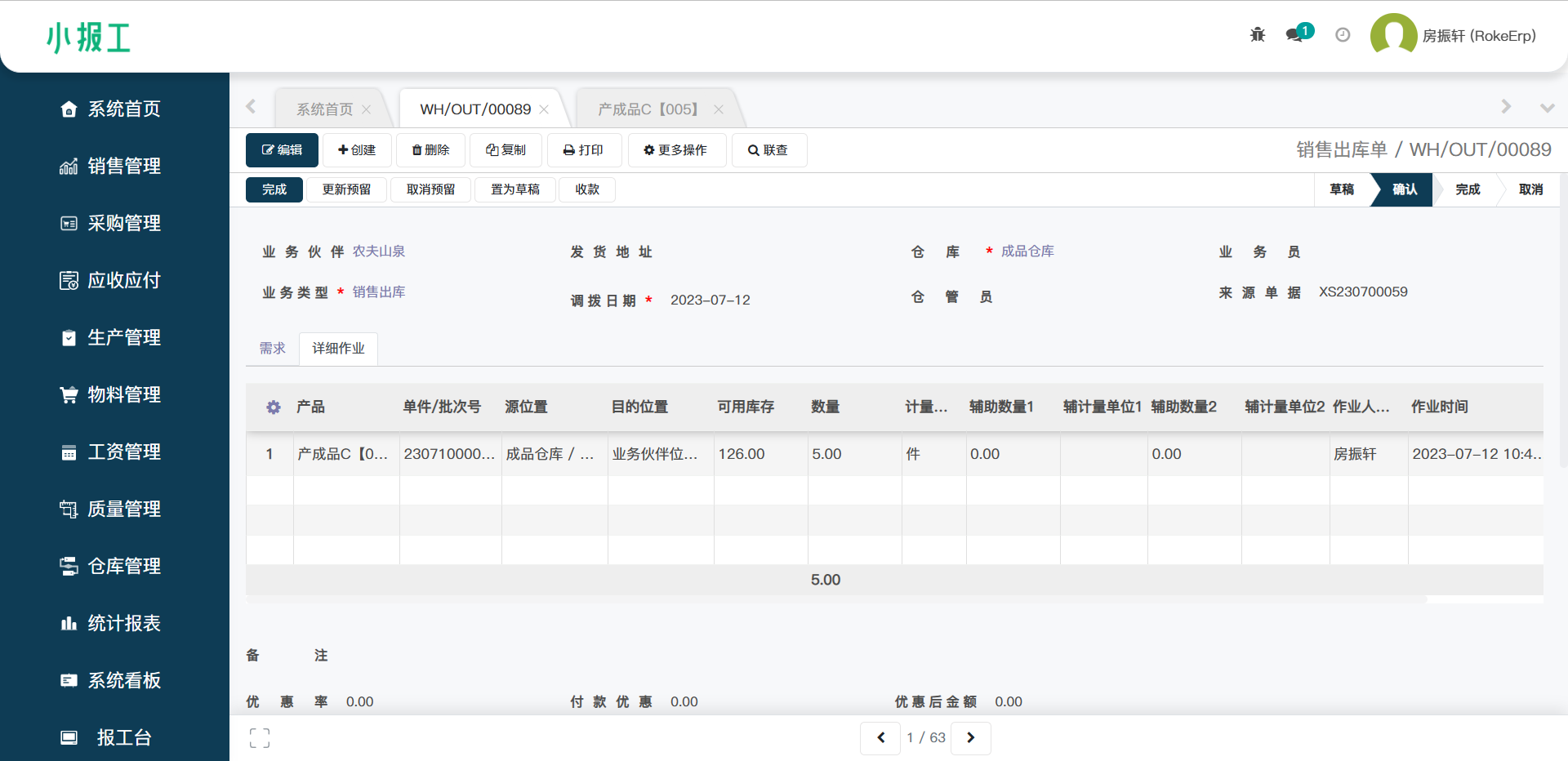The width and height of the screenshot is (1568, 761).
Task: Click the previous-record arrow in pagination
Action: pyautogui.click(x=880, y=737)
